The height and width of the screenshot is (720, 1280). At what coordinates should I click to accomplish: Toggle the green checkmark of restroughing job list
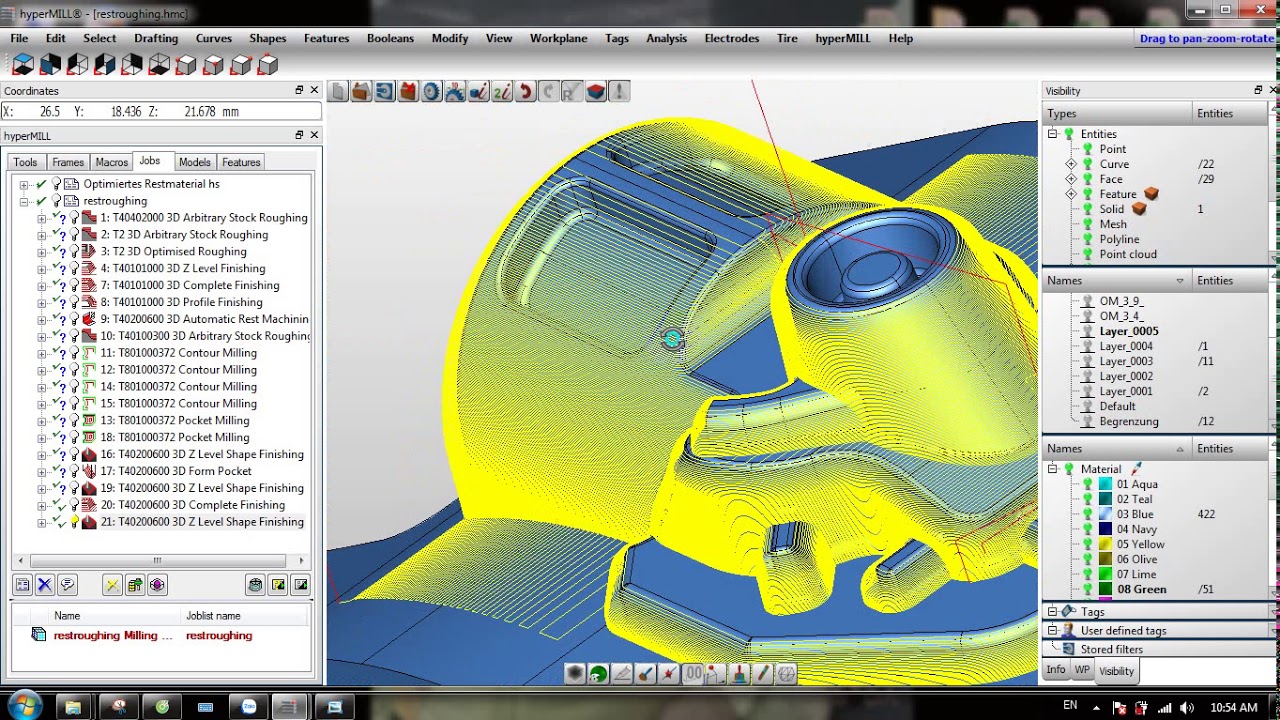click(41, 201)
